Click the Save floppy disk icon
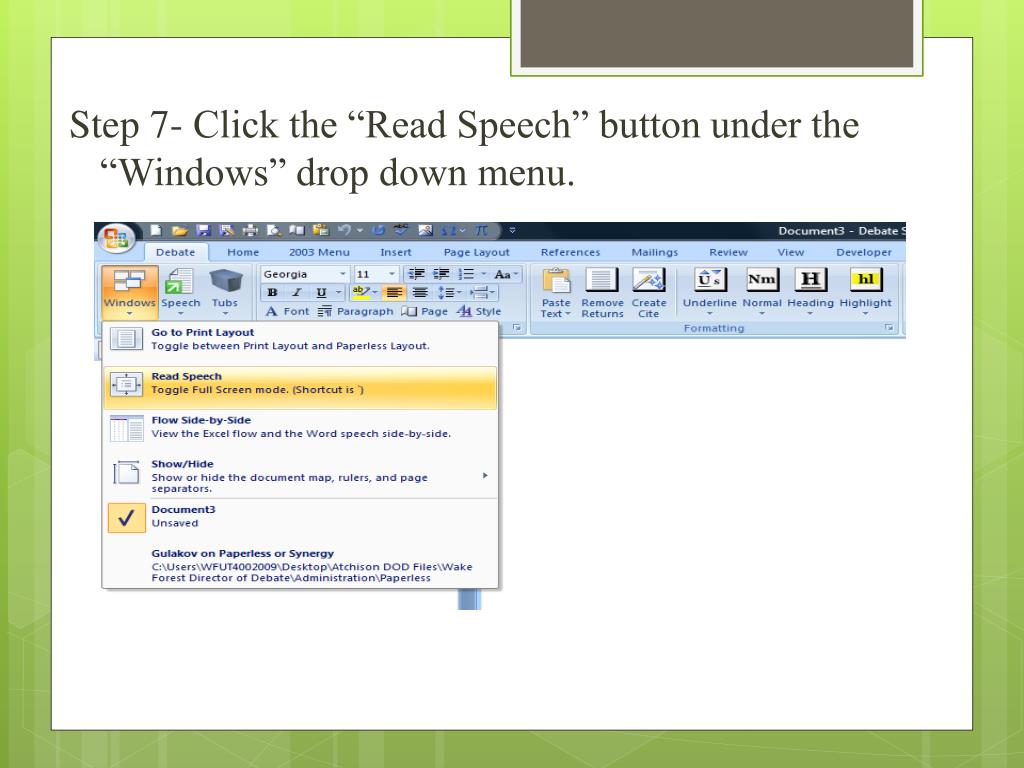This screenshot has width=1024, height=768. pos(204,230)
